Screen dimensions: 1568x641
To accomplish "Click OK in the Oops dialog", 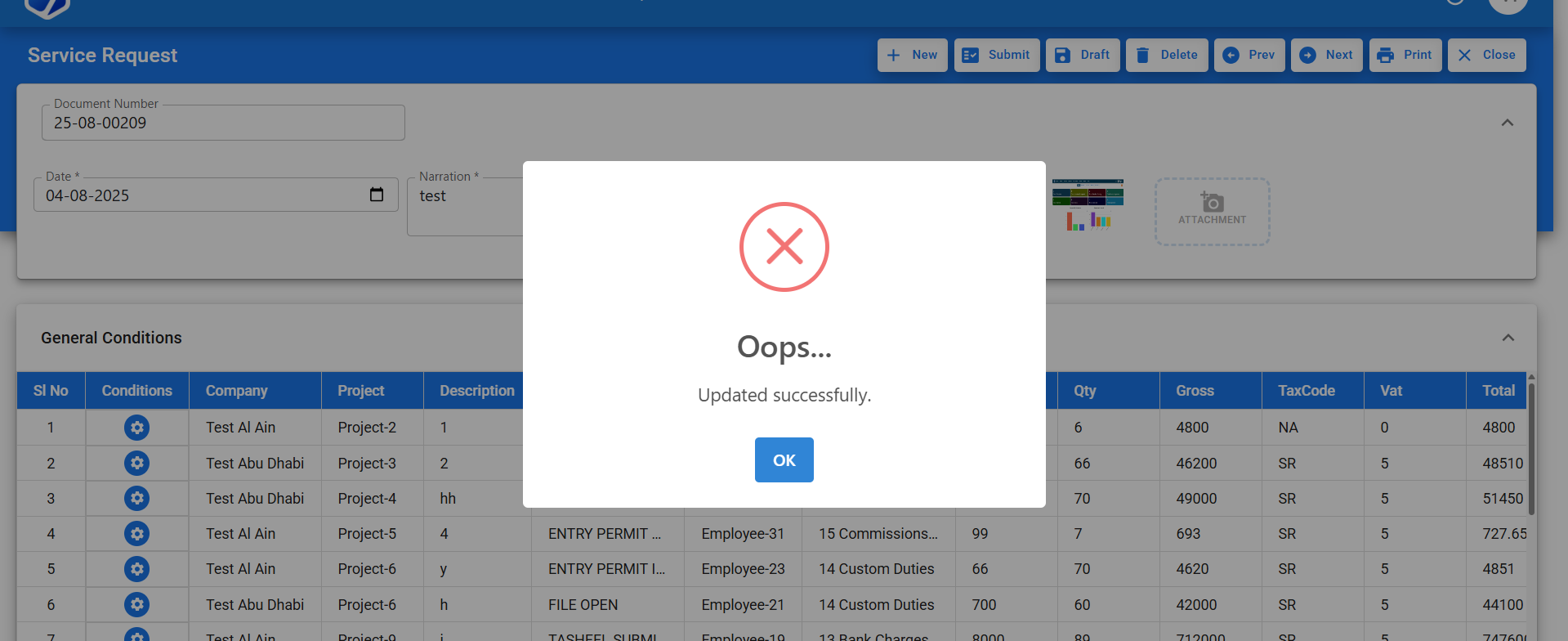I will click(784, 460).
